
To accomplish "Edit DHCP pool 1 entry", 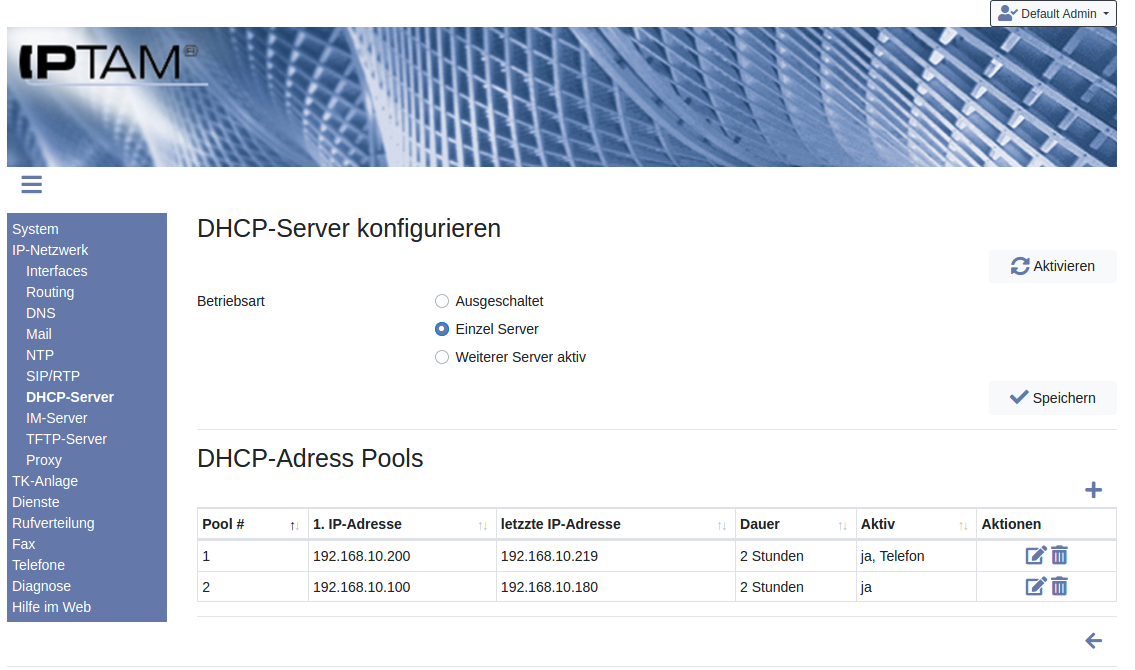I will (x=1036, y=556).
